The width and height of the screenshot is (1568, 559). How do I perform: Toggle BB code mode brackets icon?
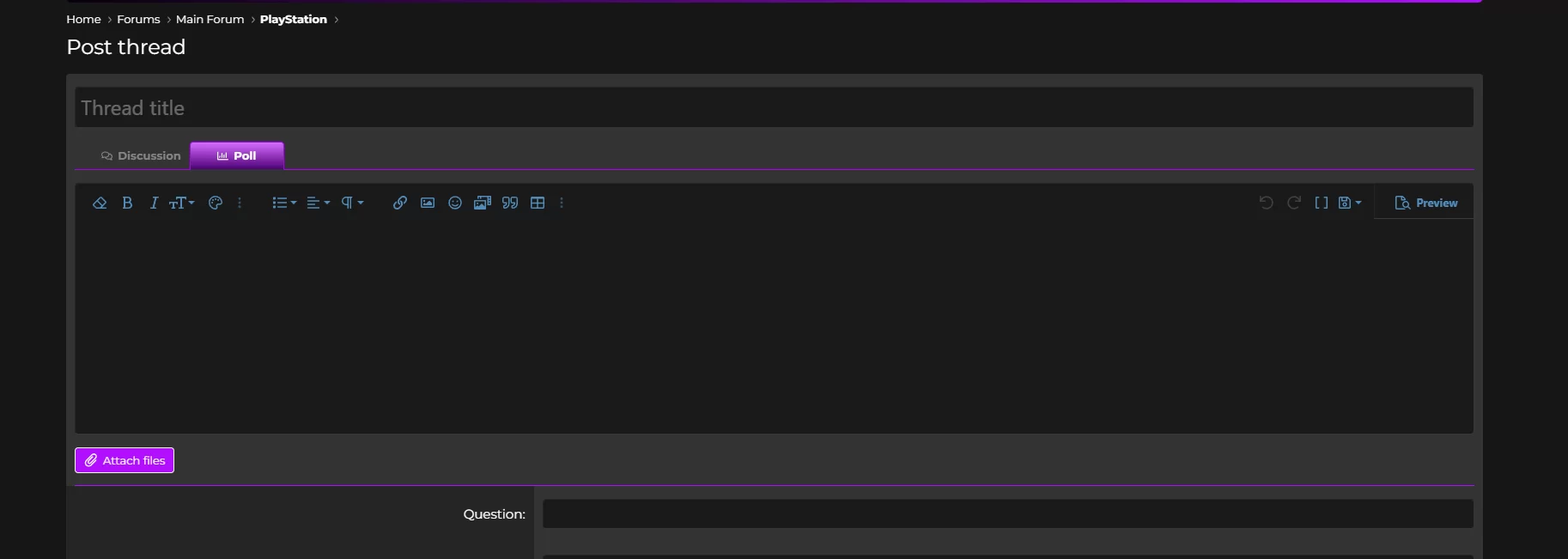1322,203
